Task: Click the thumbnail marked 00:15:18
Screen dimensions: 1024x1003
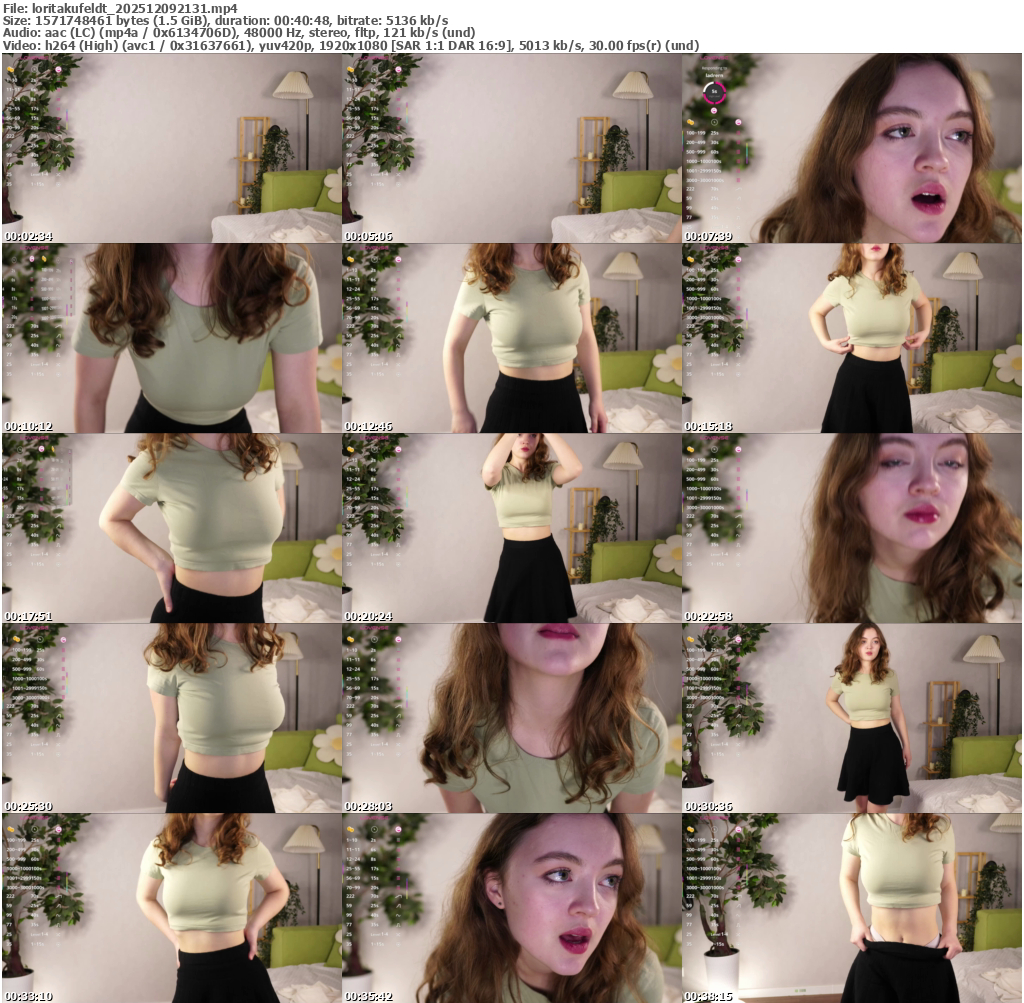Action: pos(852,338)
